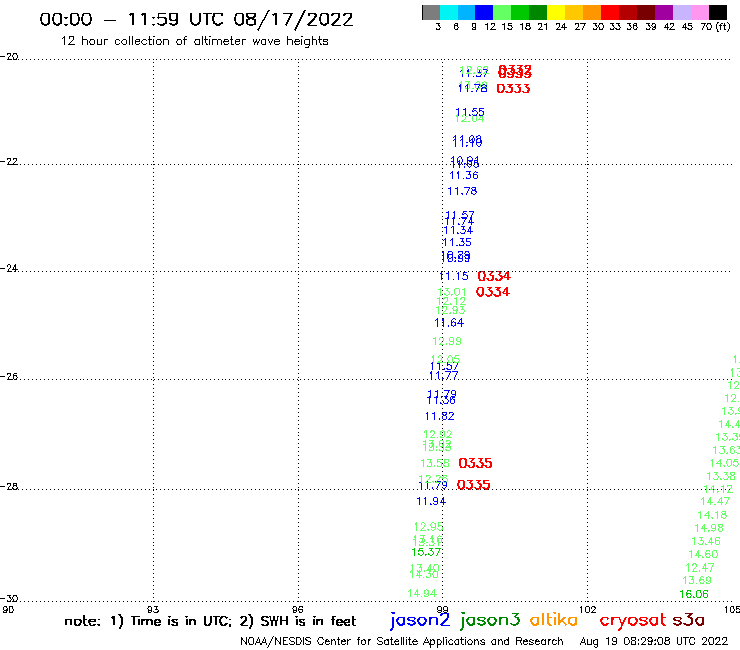Click the green wave height value 12.99
The height and width of the screenshot is (650, 740).
pyautogui.click(x=447, y=341)
